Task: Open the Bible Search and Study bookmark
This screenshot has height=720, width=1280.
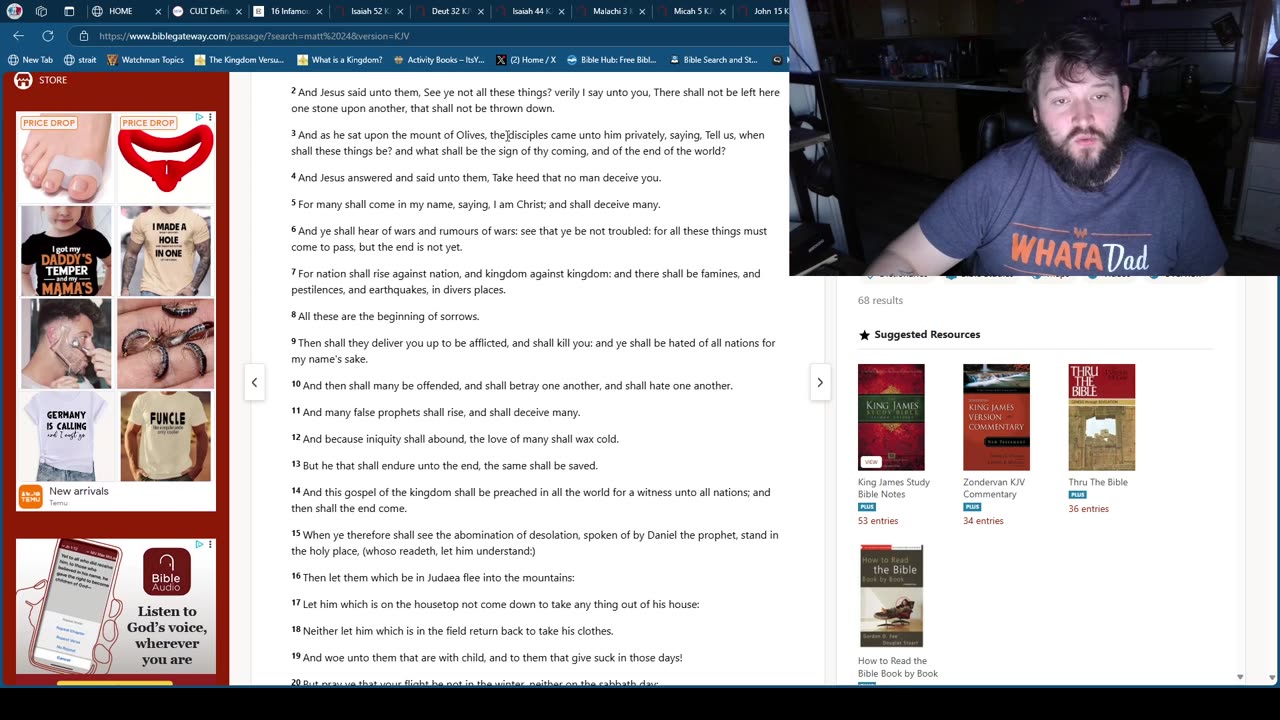Action: coord(714,60)
